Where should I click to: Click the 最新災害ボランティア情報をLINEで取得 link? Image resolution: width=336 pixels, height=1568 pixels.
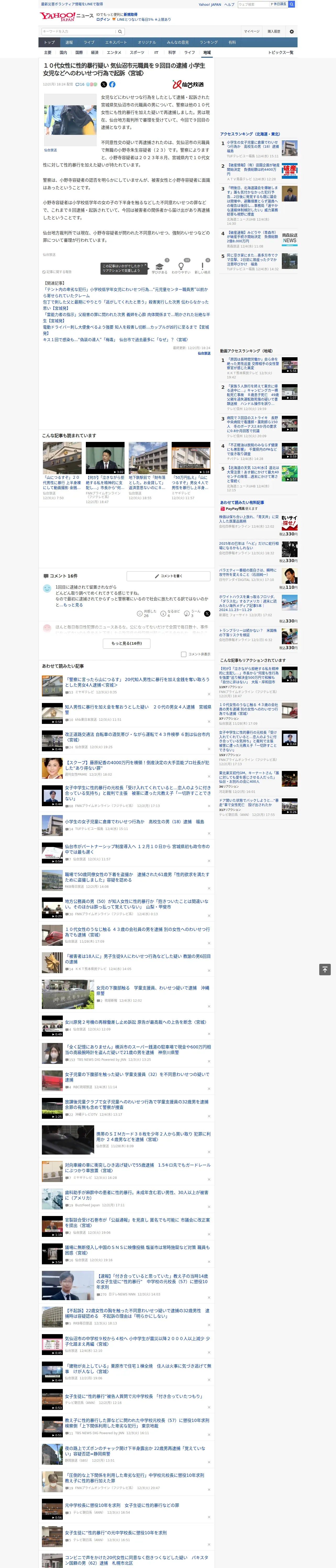click(72, 4)
